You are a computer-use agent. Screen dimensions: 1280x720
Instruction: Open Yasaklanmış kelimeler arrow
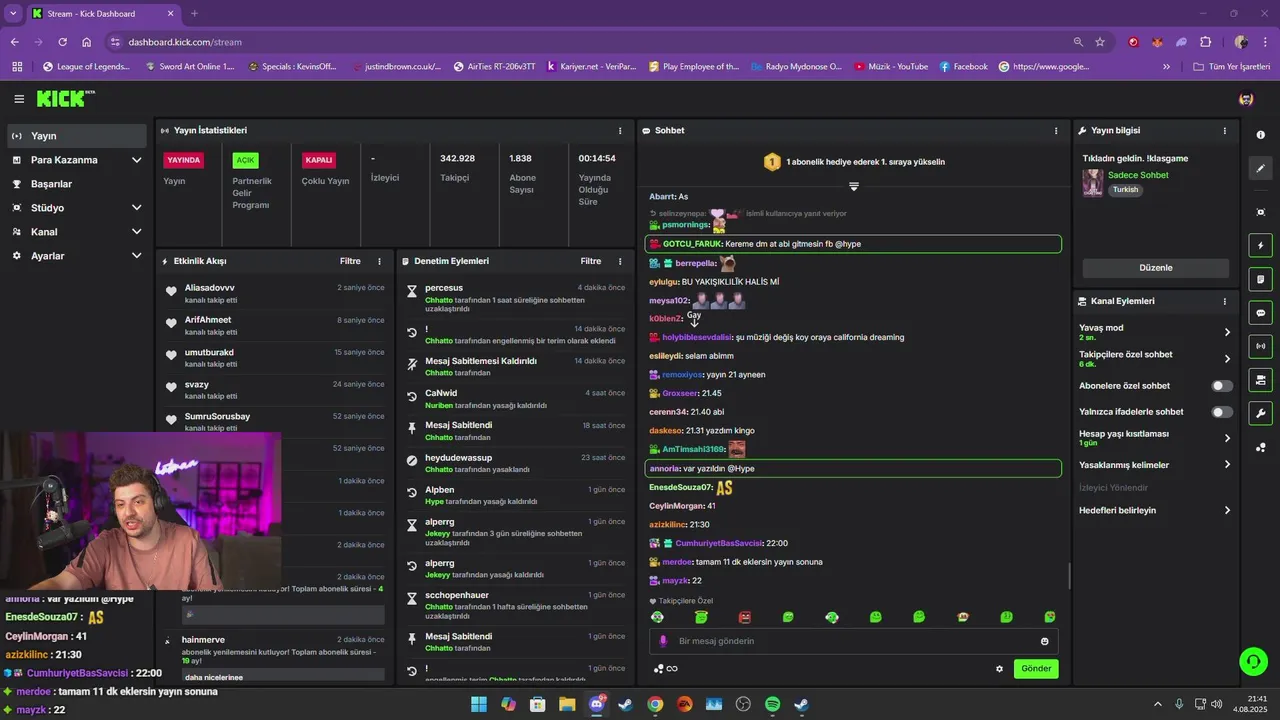(1227, 464)
